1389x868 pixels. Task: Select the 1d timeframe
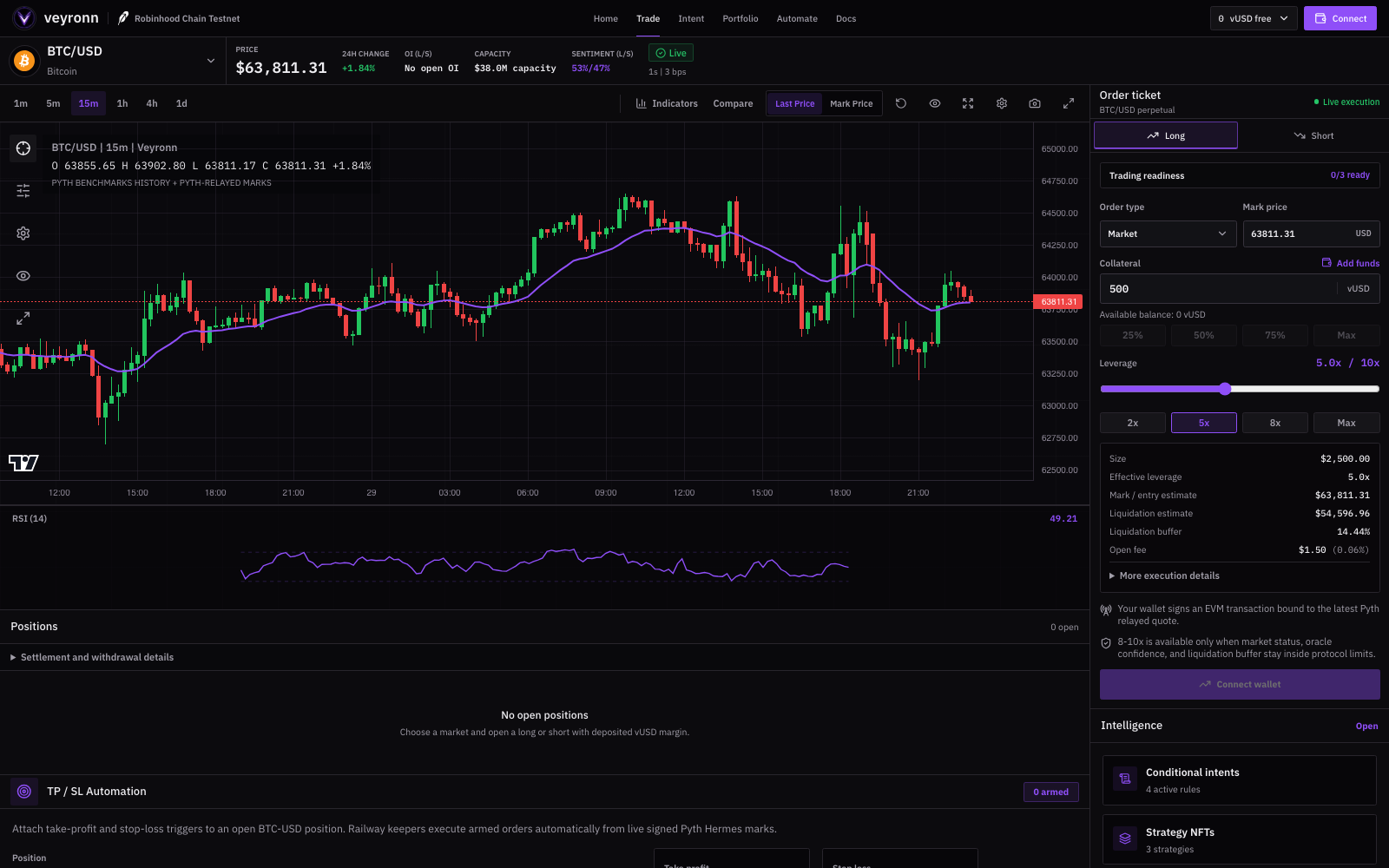pos(181,103)
